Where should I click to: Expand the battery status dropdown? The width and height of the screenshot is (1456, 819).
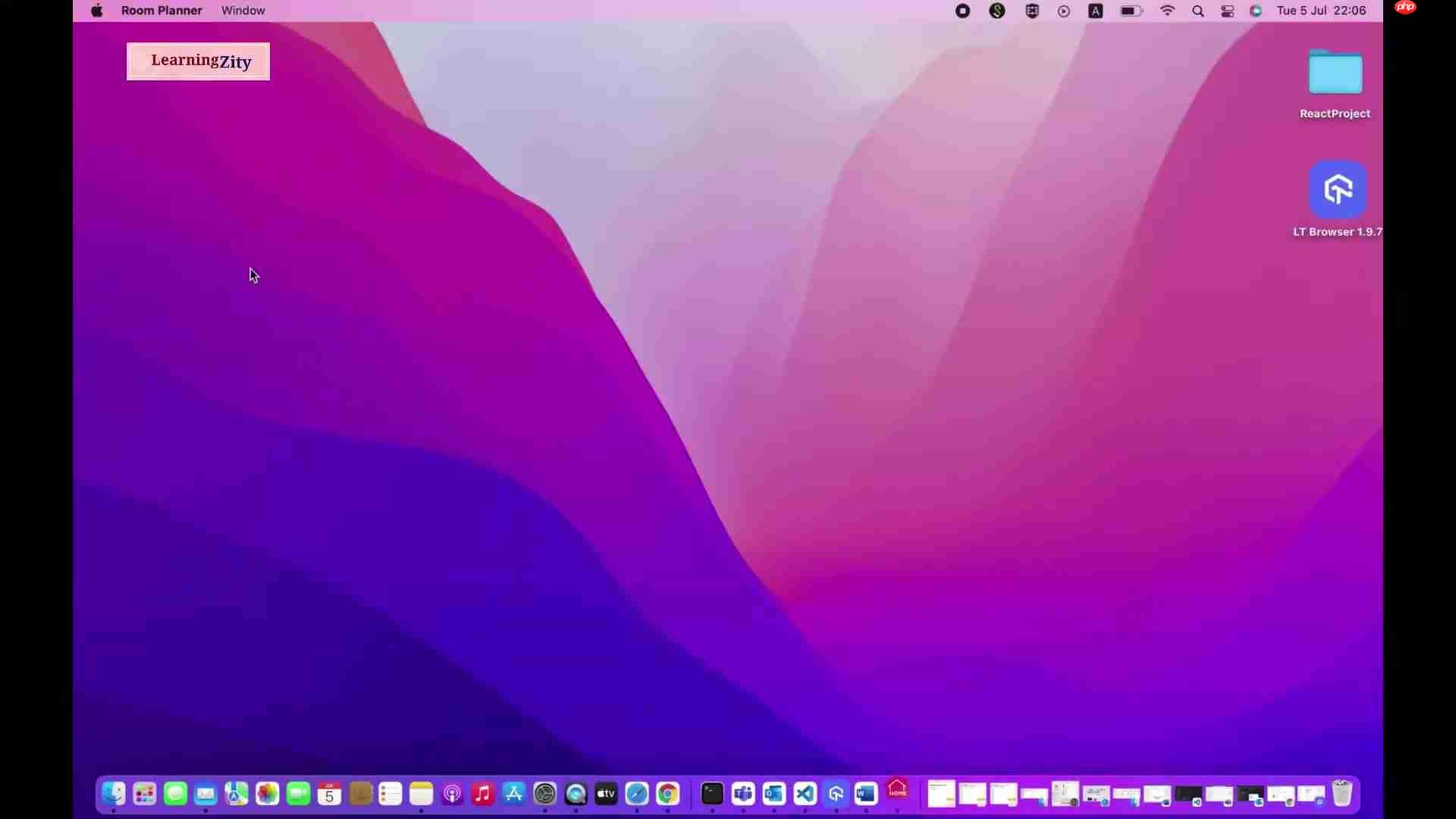click(1131, 11)
